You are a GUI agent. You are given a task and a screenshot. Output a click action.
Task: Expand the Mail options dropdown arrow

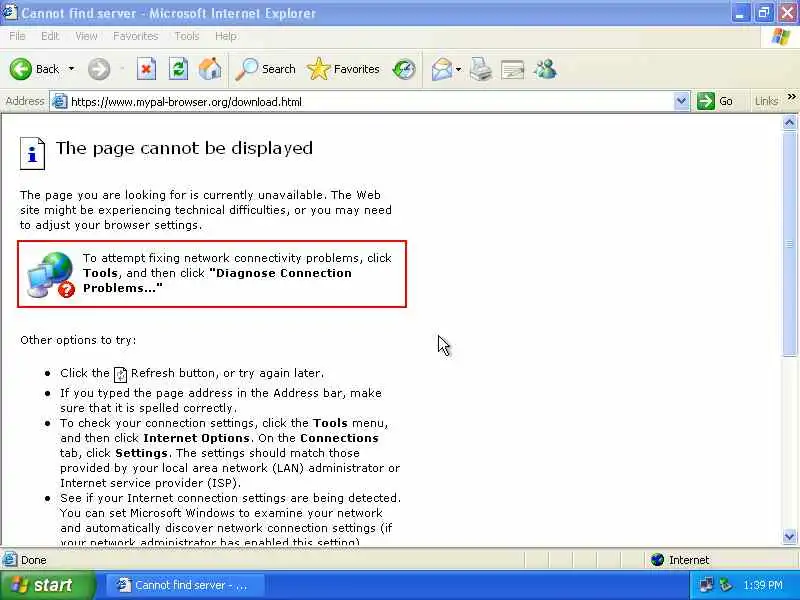point(459,69)
